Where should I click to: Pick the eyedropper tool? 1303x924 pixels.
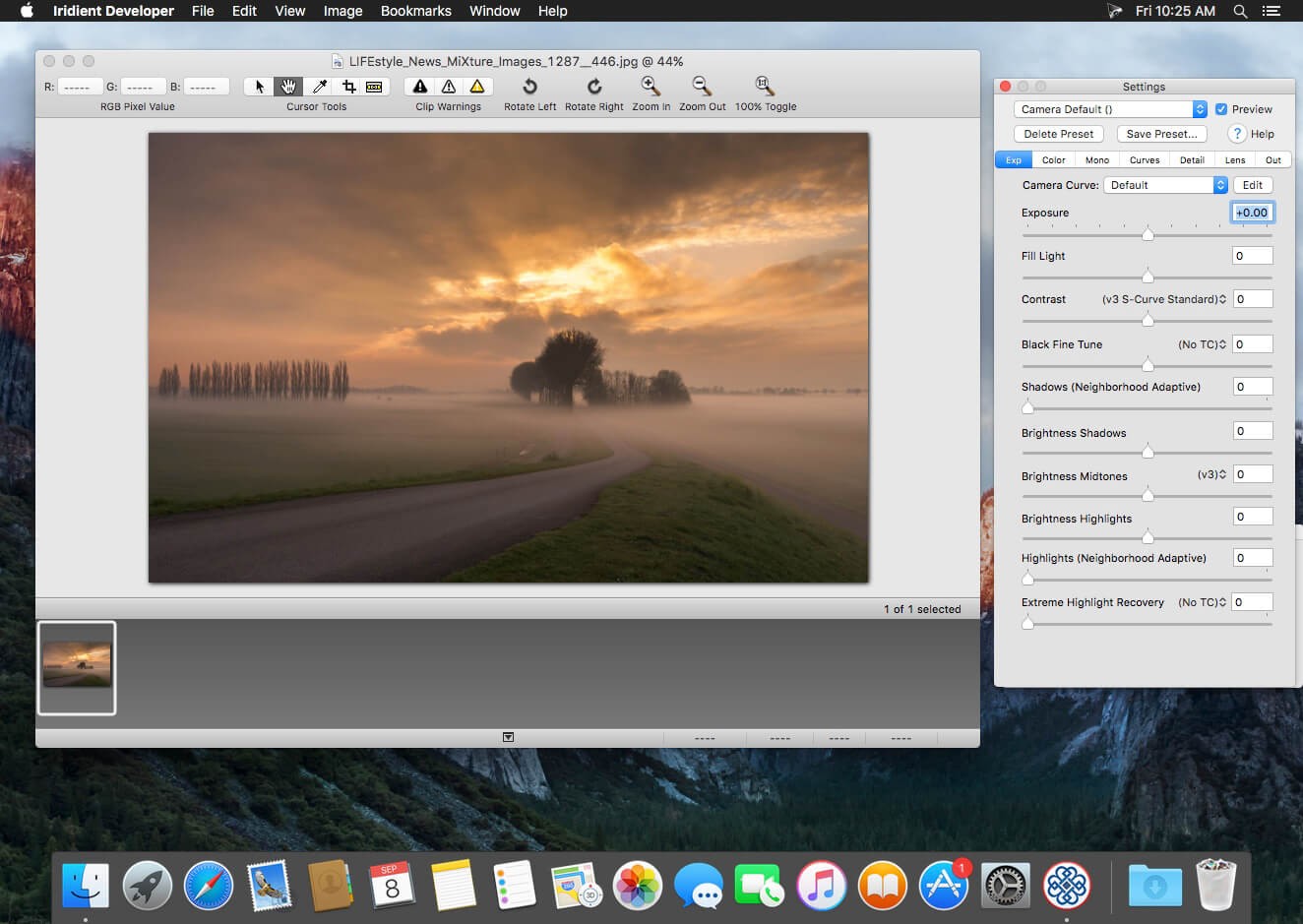point(319,87)
